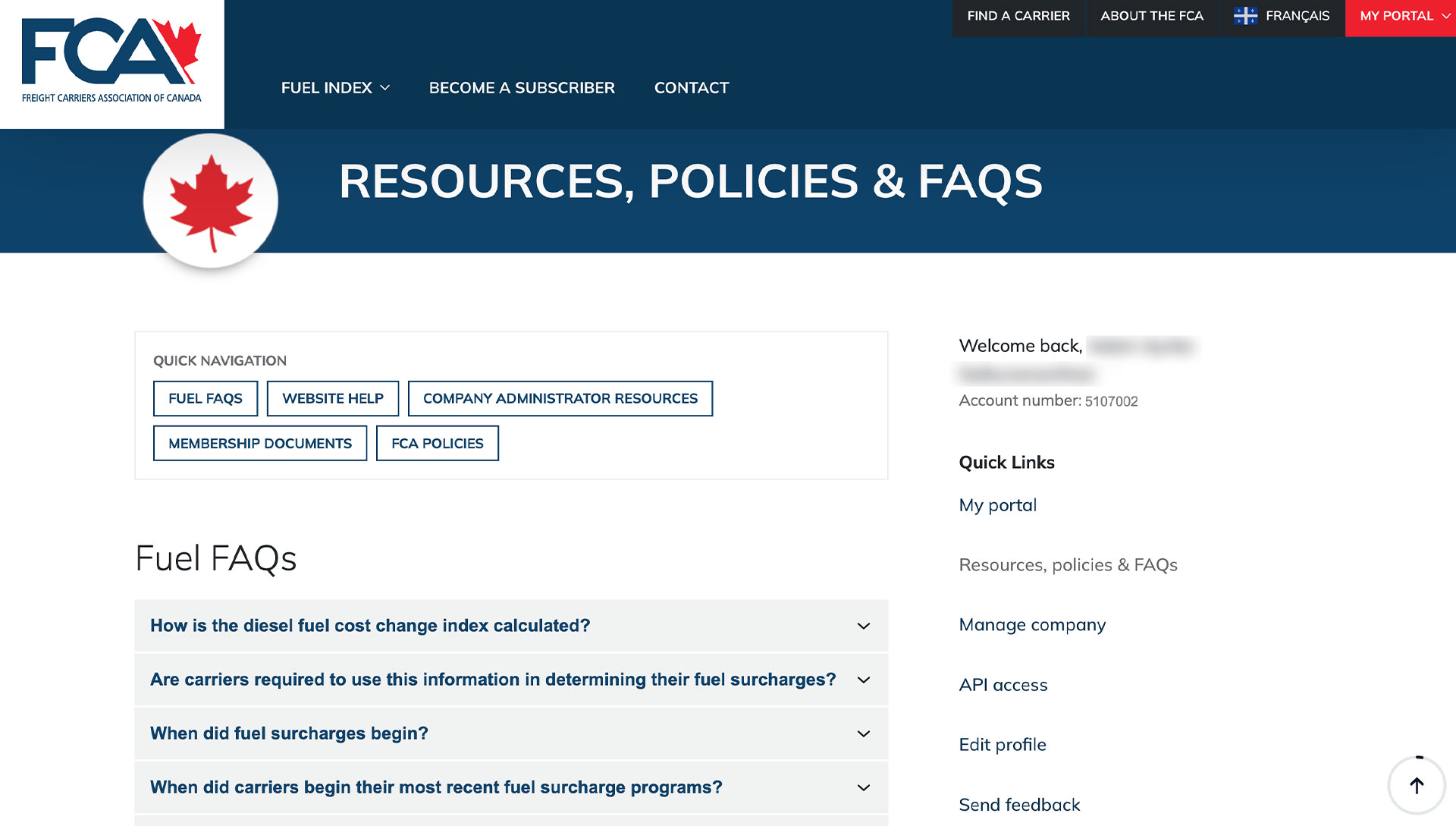Click the 'Fuel FAQs' section heading
Image resolution: width=1456 pixels, height=826 pixels.
point(216,558)
